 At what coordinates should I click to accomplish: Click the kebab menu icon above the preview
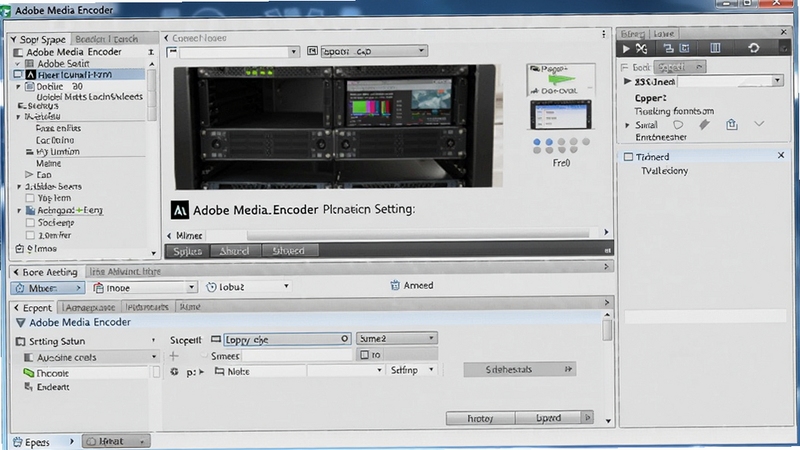(604, 34)
